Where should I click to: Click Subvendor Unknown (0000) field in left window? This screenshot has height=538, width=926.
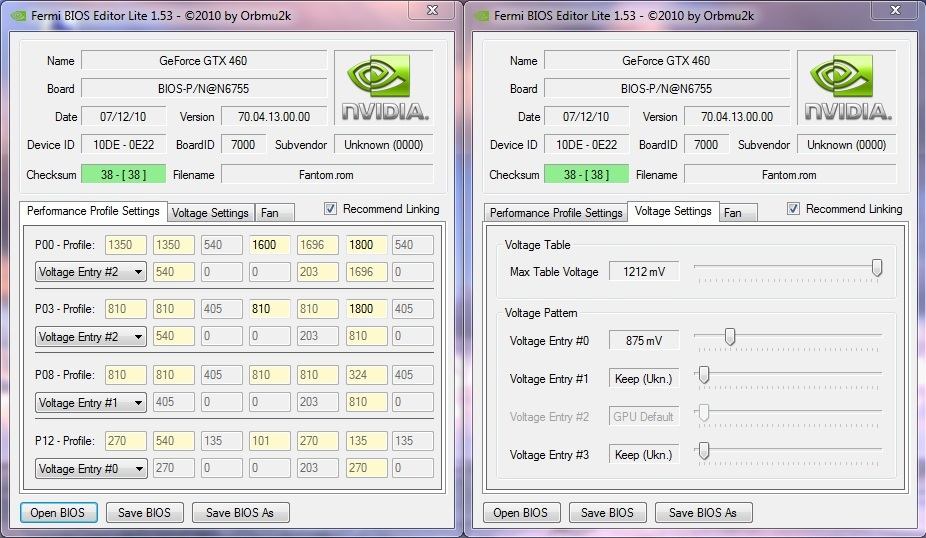click(x=384, y=144)
